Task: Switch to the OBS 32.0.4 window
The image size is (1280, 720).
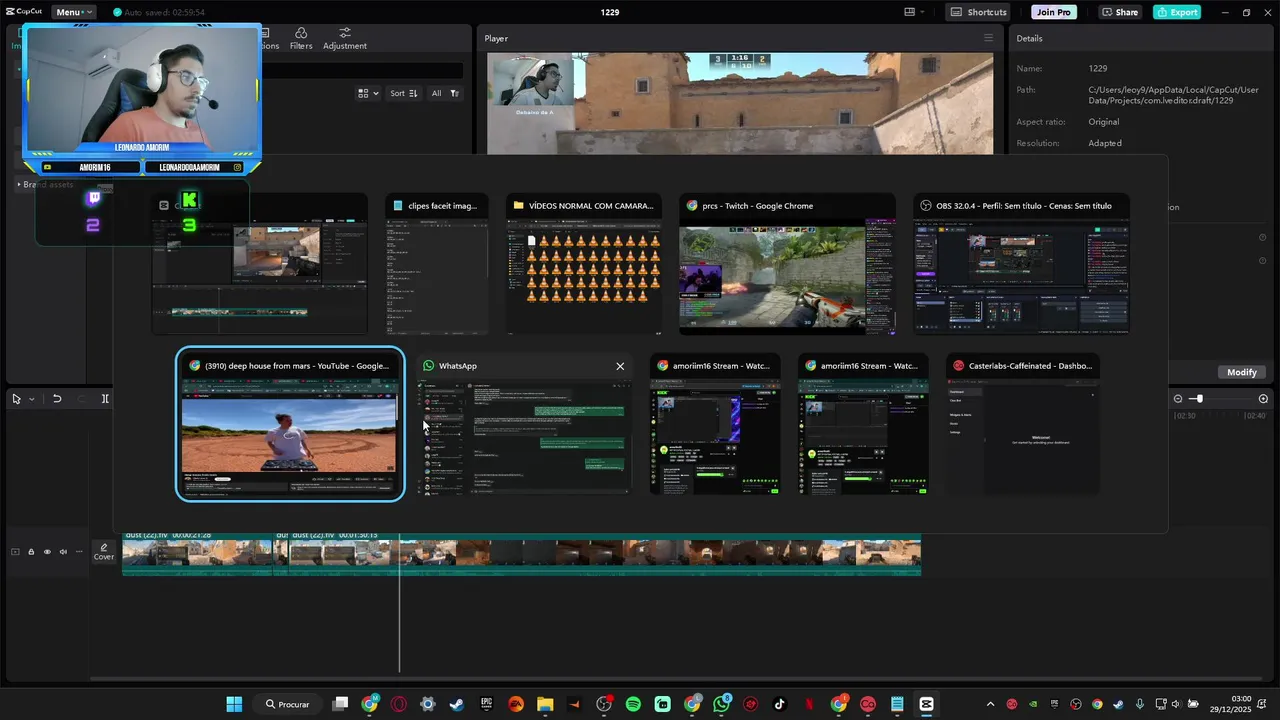Action: [1021, 265]
